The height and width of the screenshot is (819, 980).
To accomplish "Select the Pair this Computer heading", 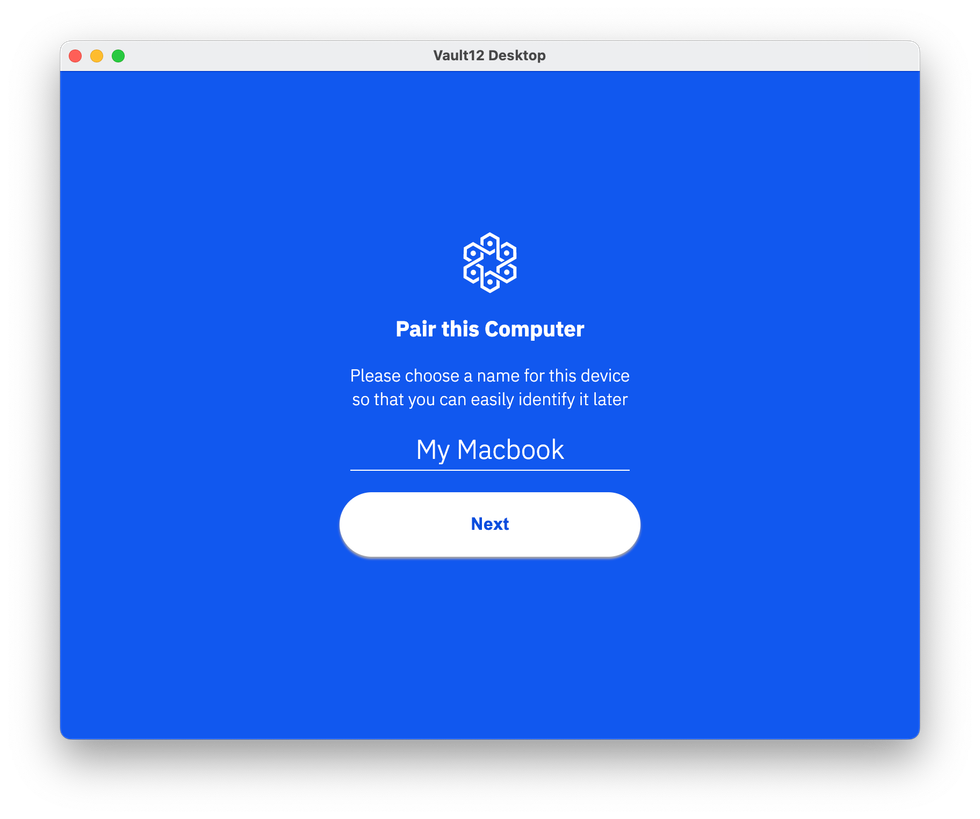I will click(x=489, y=329).
